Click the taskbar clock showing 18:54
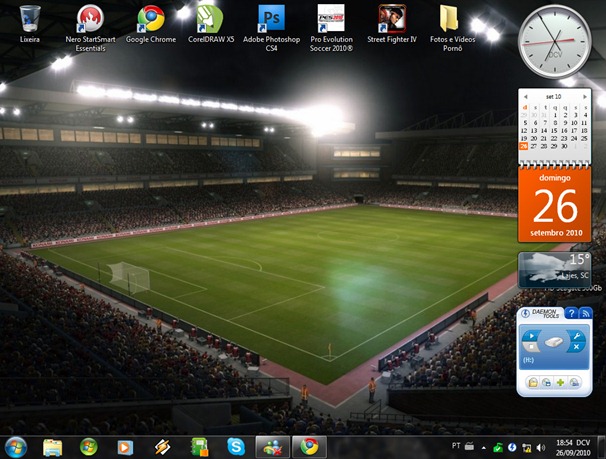Screen dimensions: 606x459 click(x=573, y=447)
